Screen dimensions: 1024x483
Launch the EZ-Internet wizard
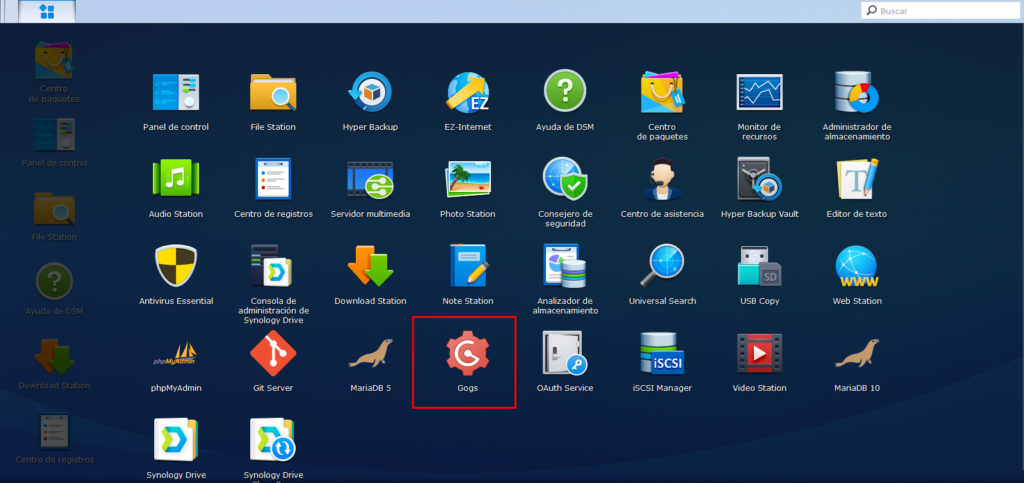click(468, 92)
